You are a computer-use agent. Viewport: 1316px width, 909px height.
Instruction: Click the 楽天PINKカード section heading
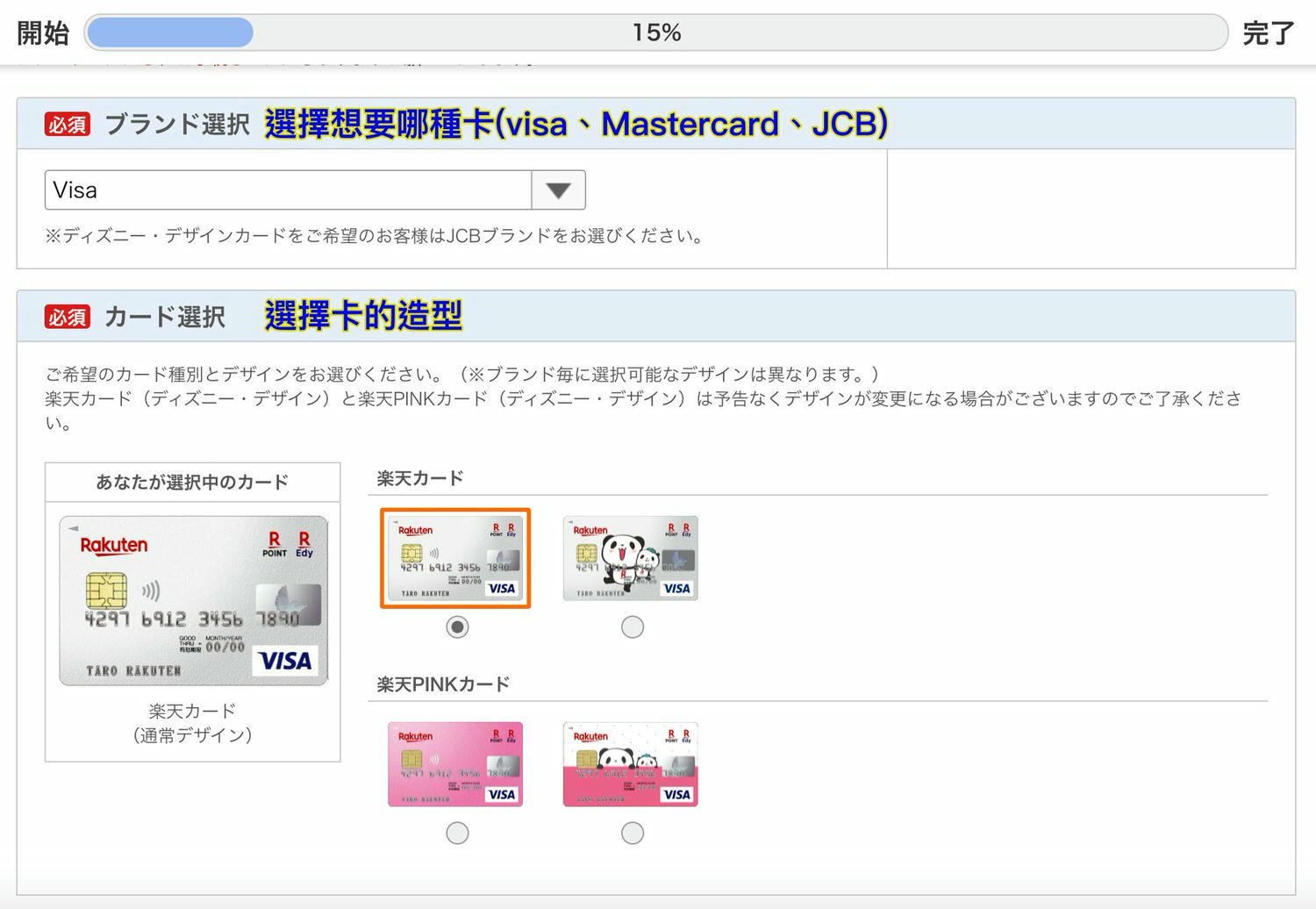pyautogui.click(x=441, y=683)
